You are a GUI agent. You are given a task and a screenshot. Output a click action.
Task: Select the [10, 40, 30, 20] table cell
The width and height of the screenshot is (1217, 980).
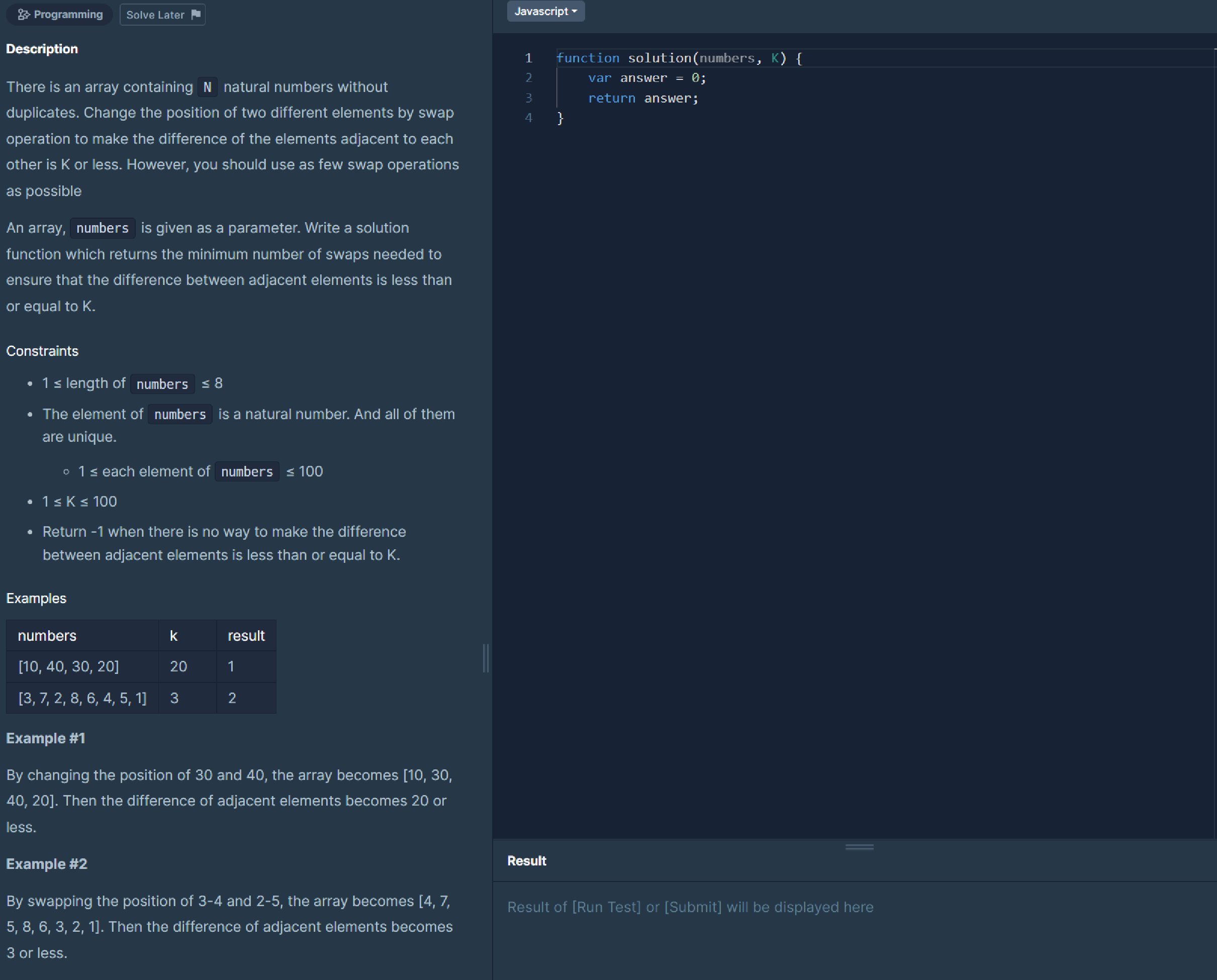pyautogui.click(x=68, y=666)
